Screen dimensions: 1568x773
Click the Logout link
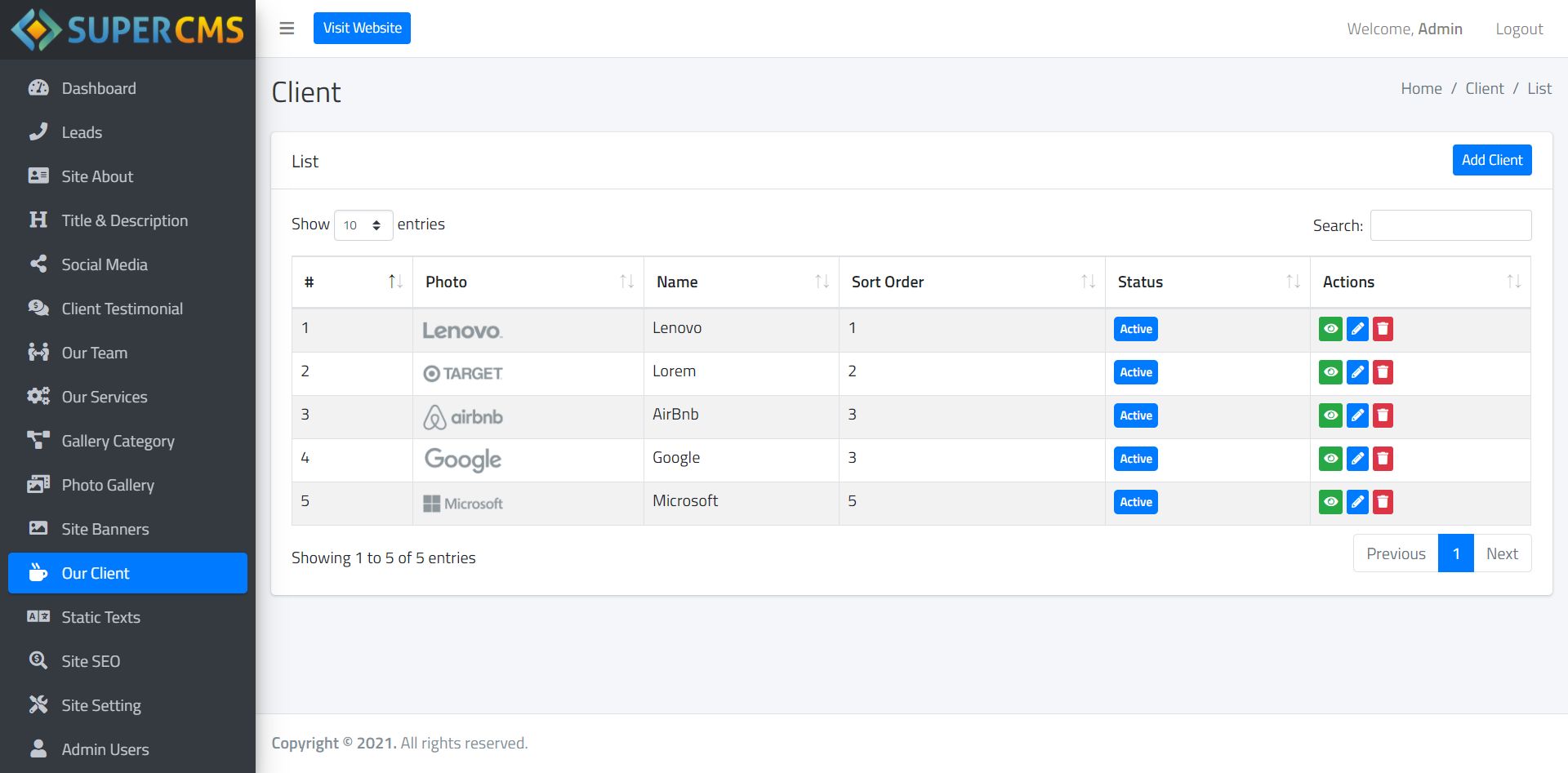point(1519,29)
